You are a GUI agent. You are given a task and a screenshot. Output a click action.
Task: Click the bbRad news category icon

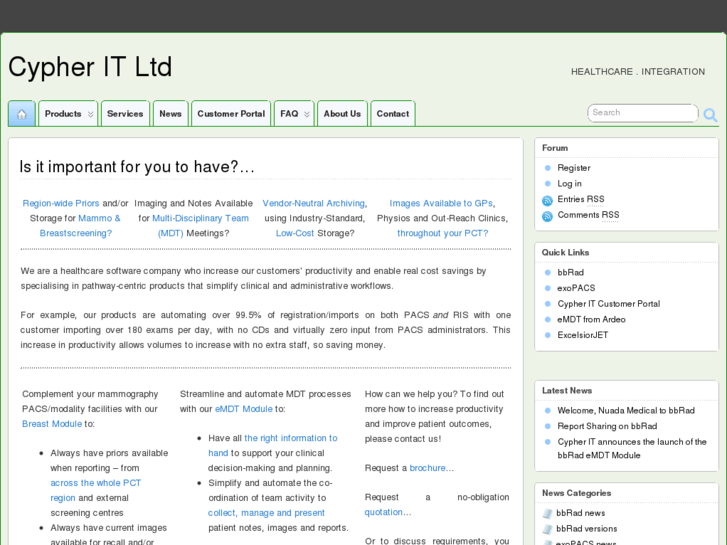click(x=548, y=513)
